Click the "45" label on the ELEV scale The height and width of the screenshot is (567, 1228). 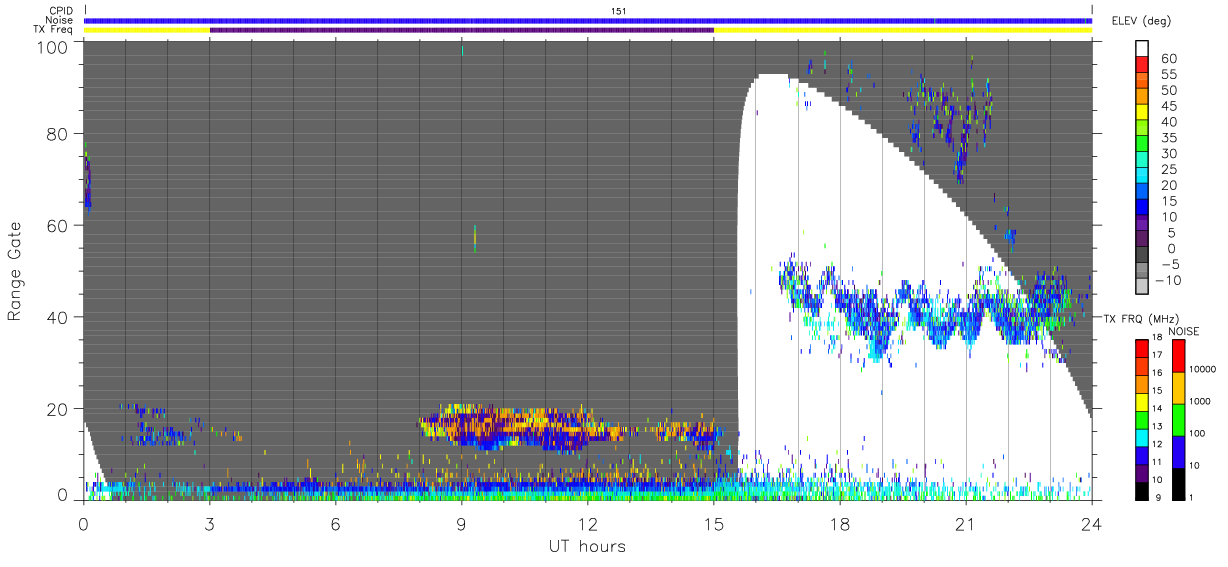(x=1167, y=106)
